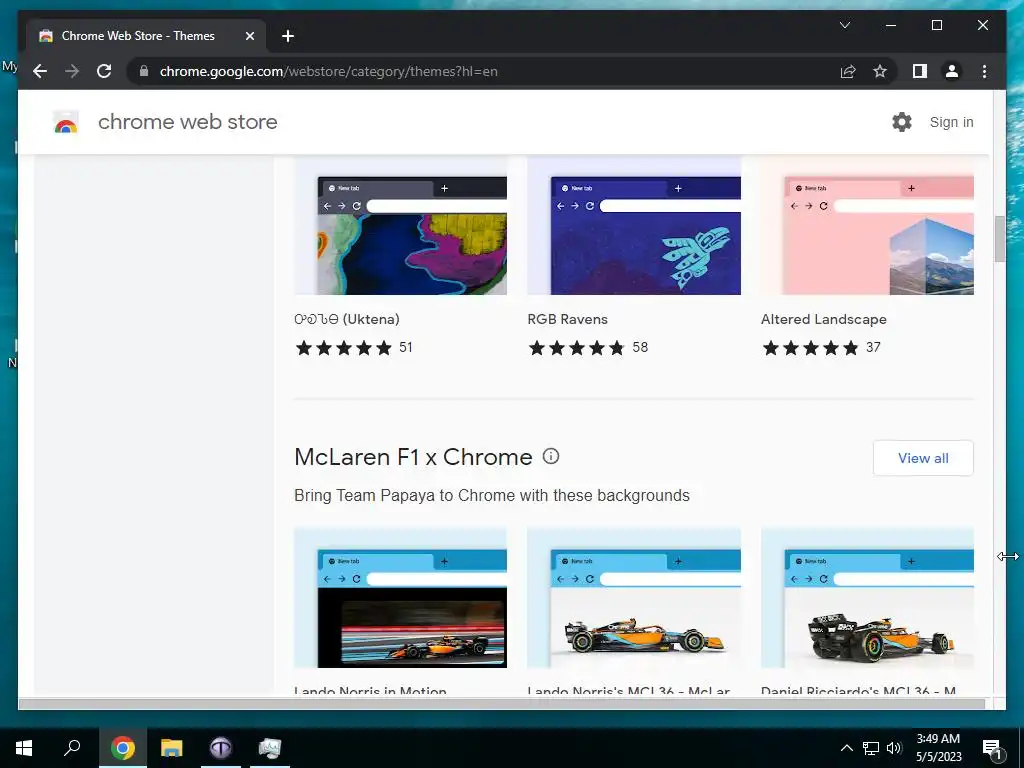Open the taskbar clock and date

pyautogui.click(x=938, y=748)
